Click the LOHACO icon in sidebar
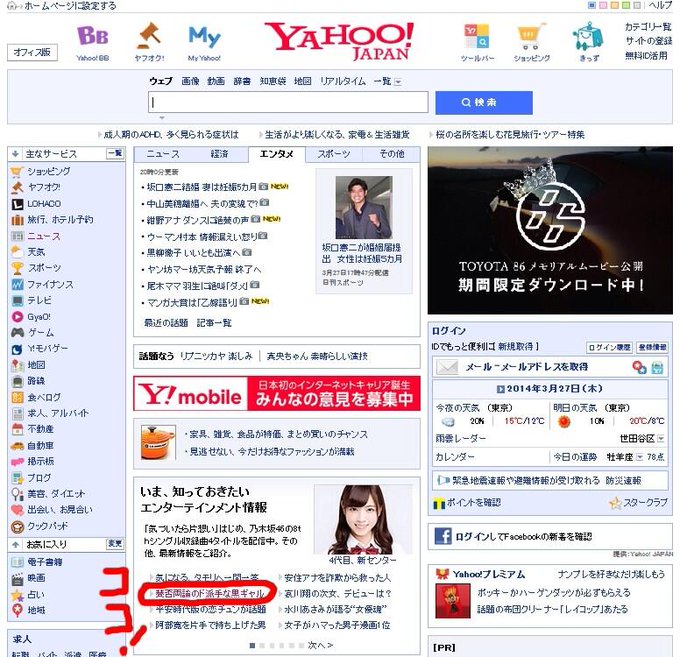Viewport: 680px width, 657px height. coord(17,204)
